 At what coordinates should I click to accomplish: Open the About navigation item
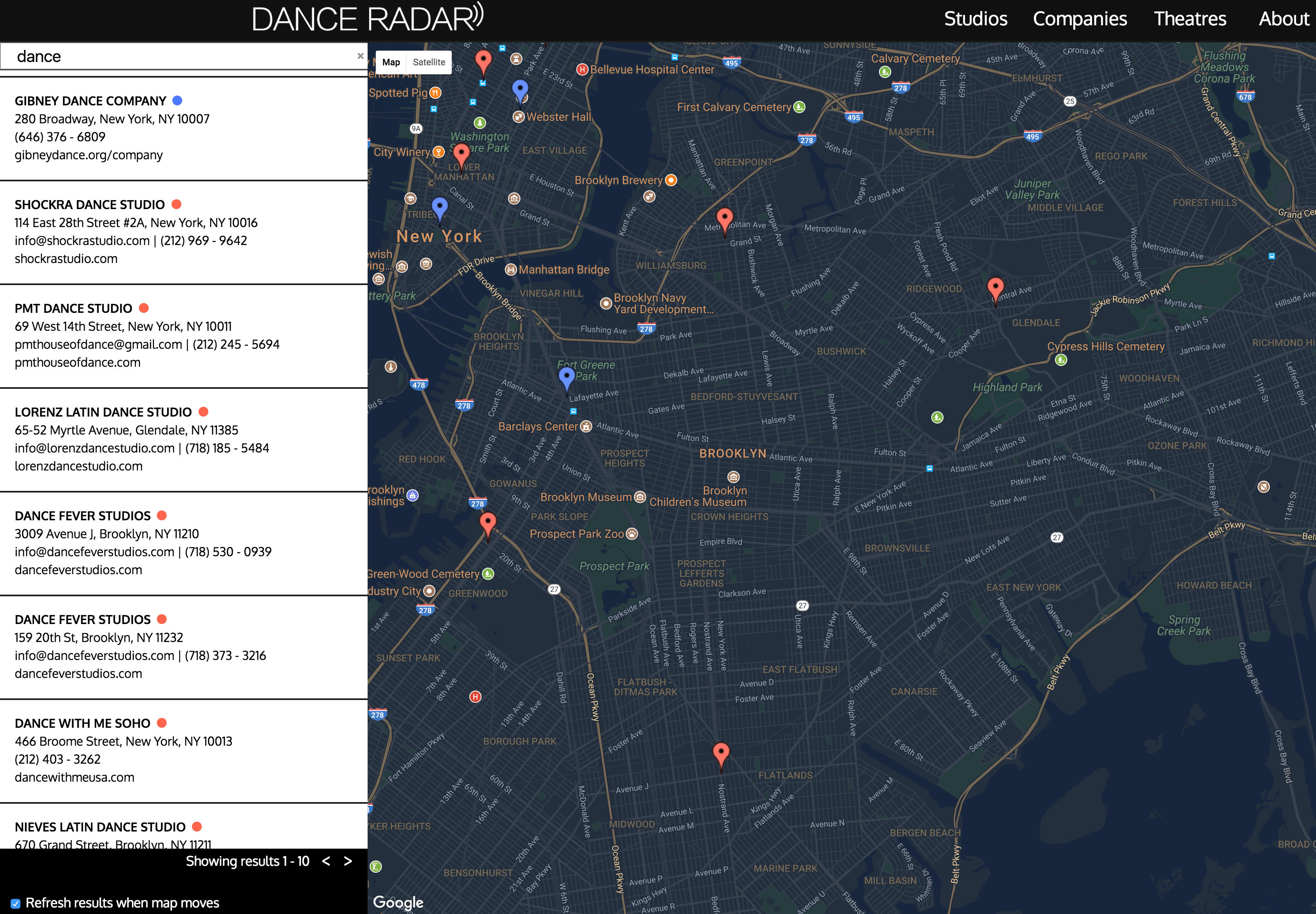(x=1284, y=19)
